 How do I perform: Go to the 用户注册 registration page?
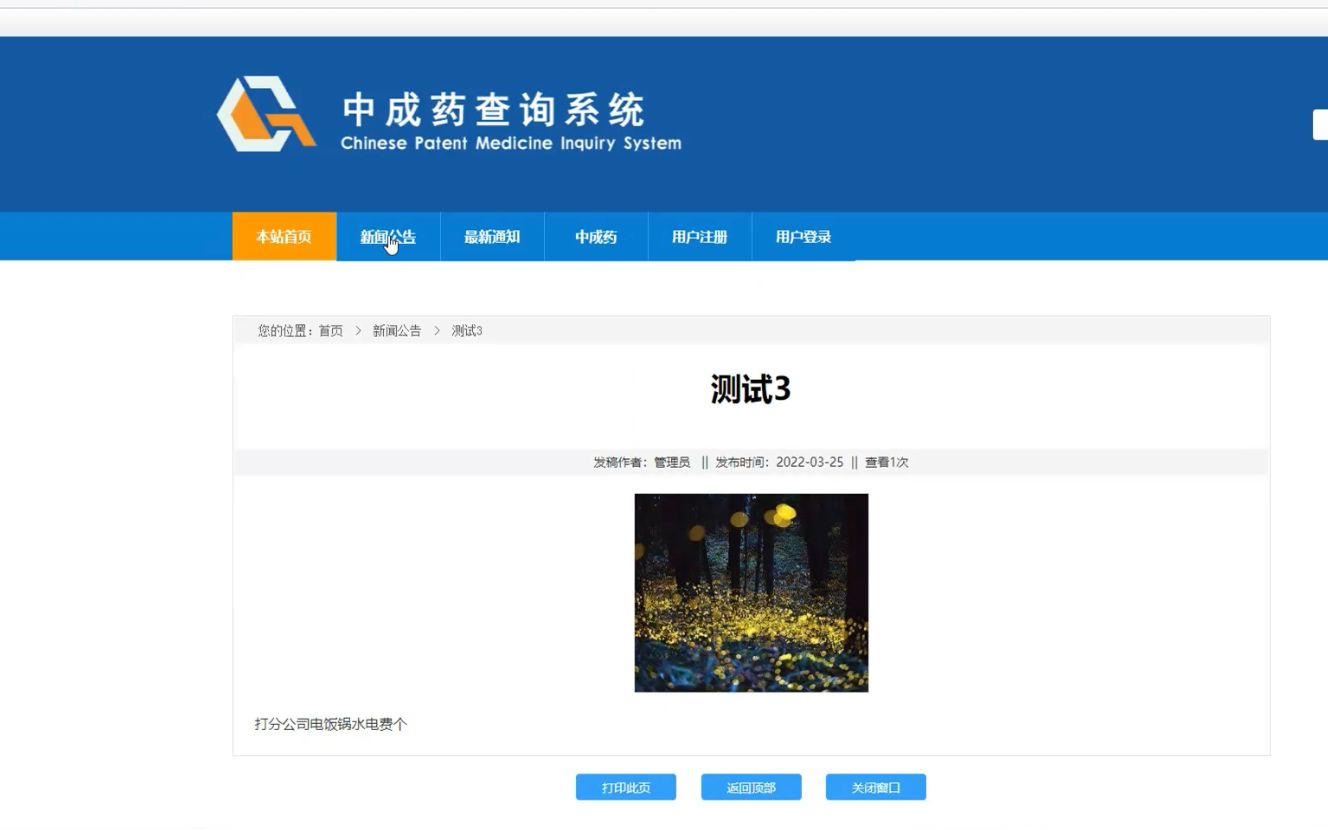[x=699, y=236]
